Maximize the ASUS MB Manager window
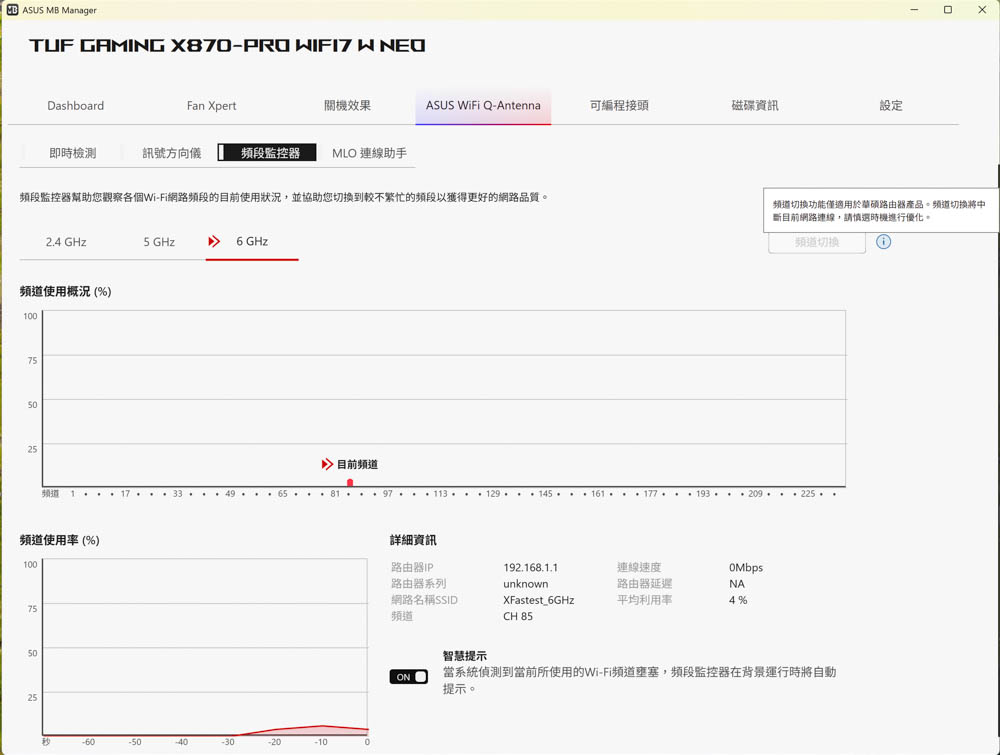 click(948, 10)
